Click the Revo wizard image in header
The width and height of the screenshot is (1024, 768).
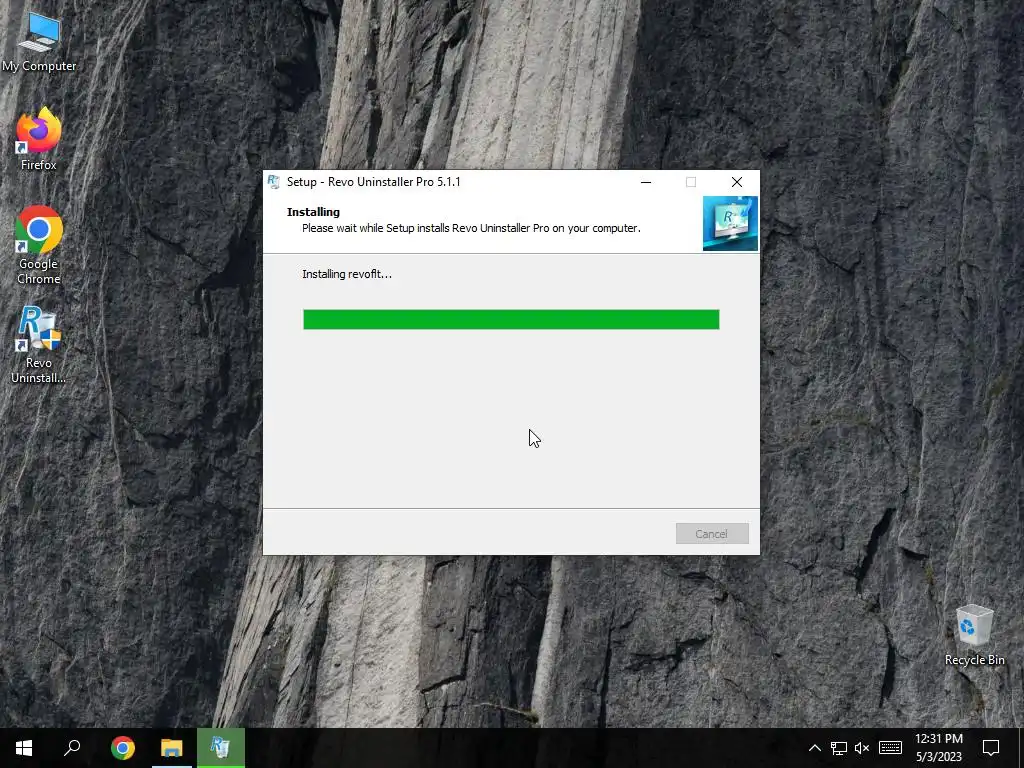coord(730,223)
